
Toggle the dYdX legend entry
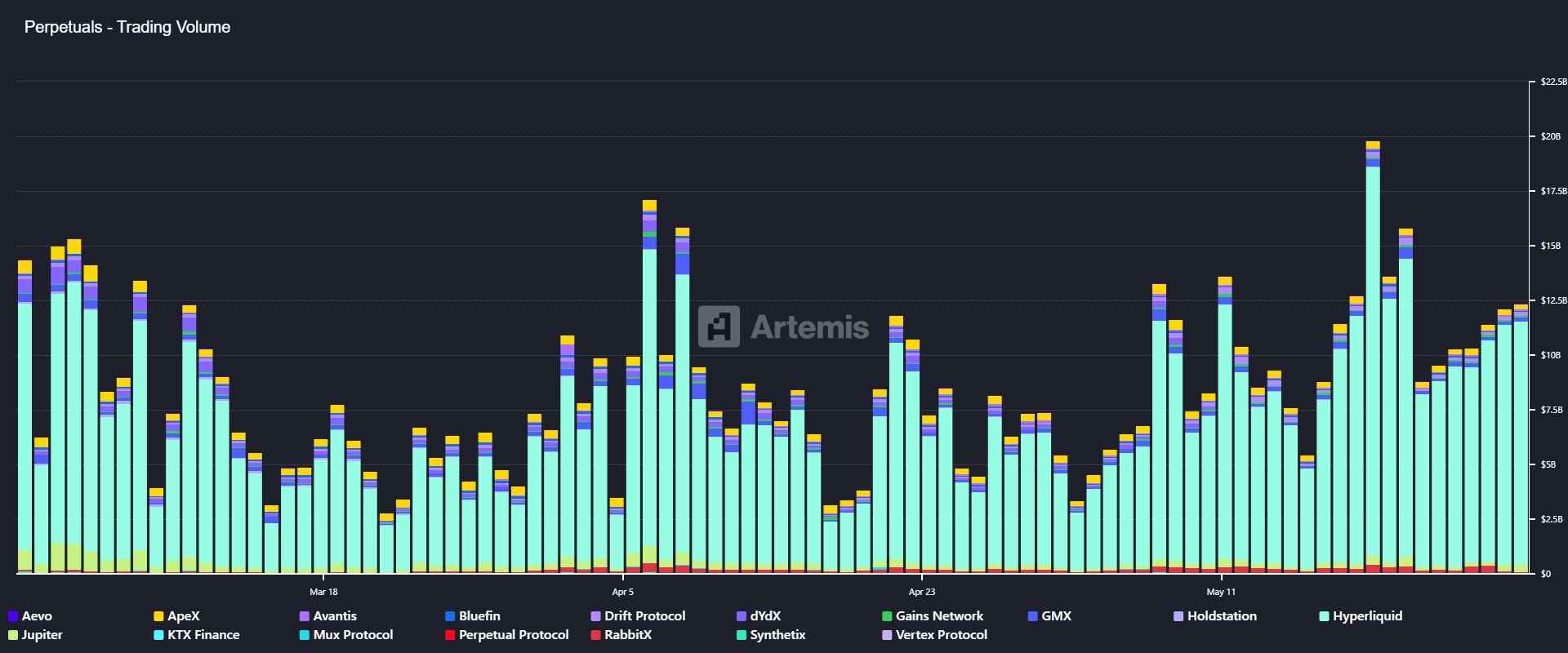(765, 616)
